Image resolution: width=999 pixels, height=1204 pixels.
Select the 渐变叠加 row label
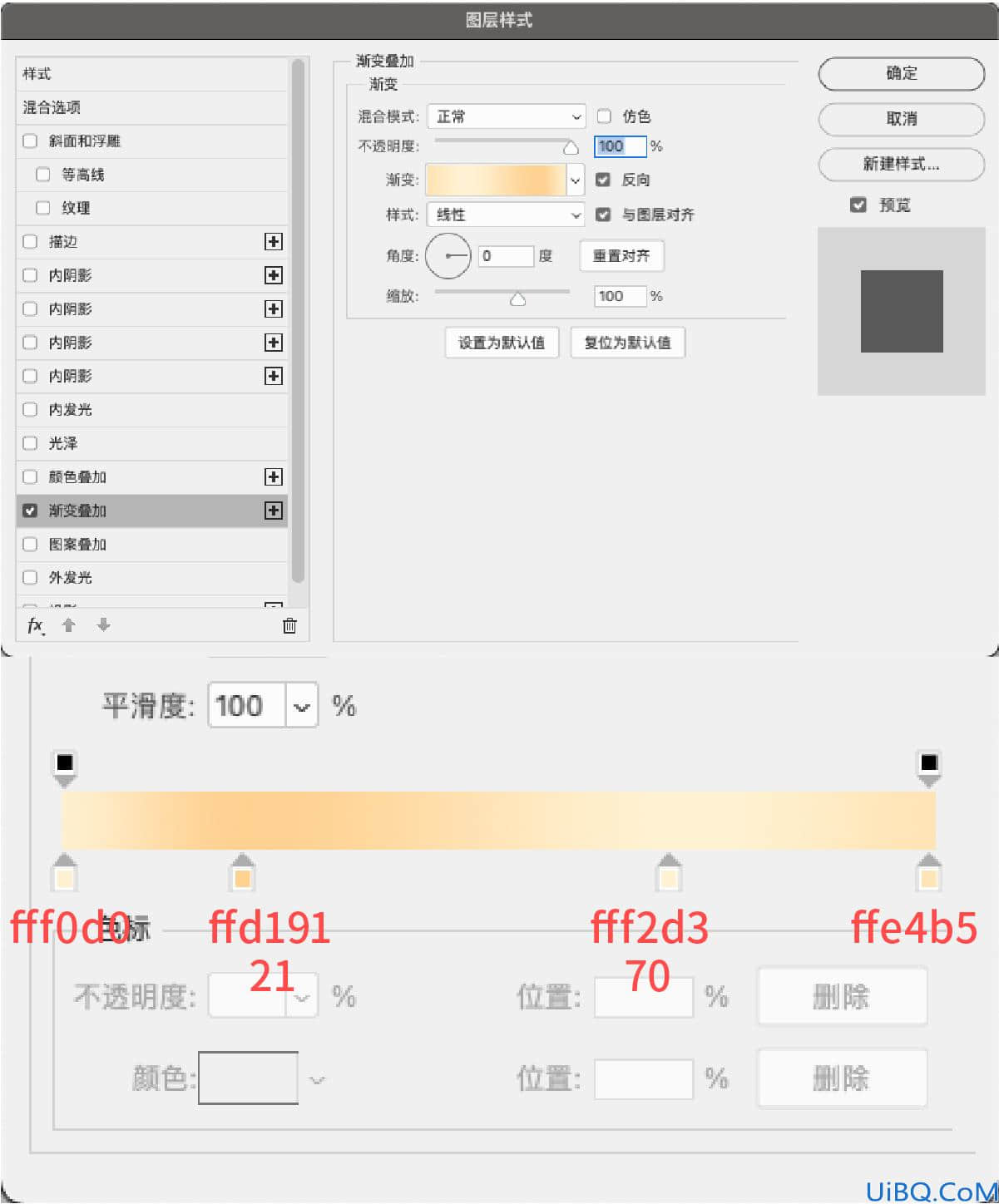[77, 511]
